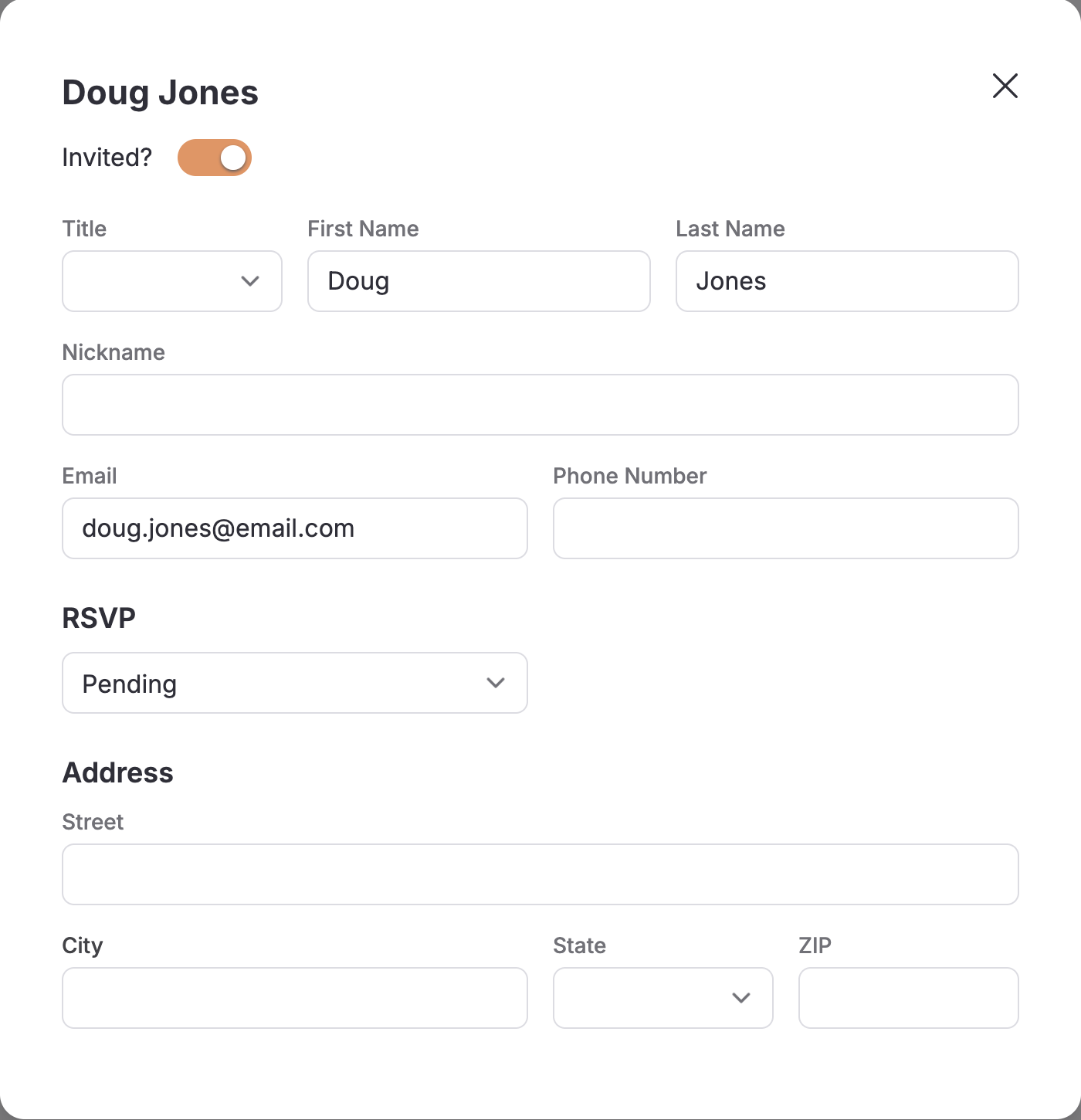The height and width of the screenshot is (1120, 1081).
Task: Click the City label
Action: coord(83,945)
